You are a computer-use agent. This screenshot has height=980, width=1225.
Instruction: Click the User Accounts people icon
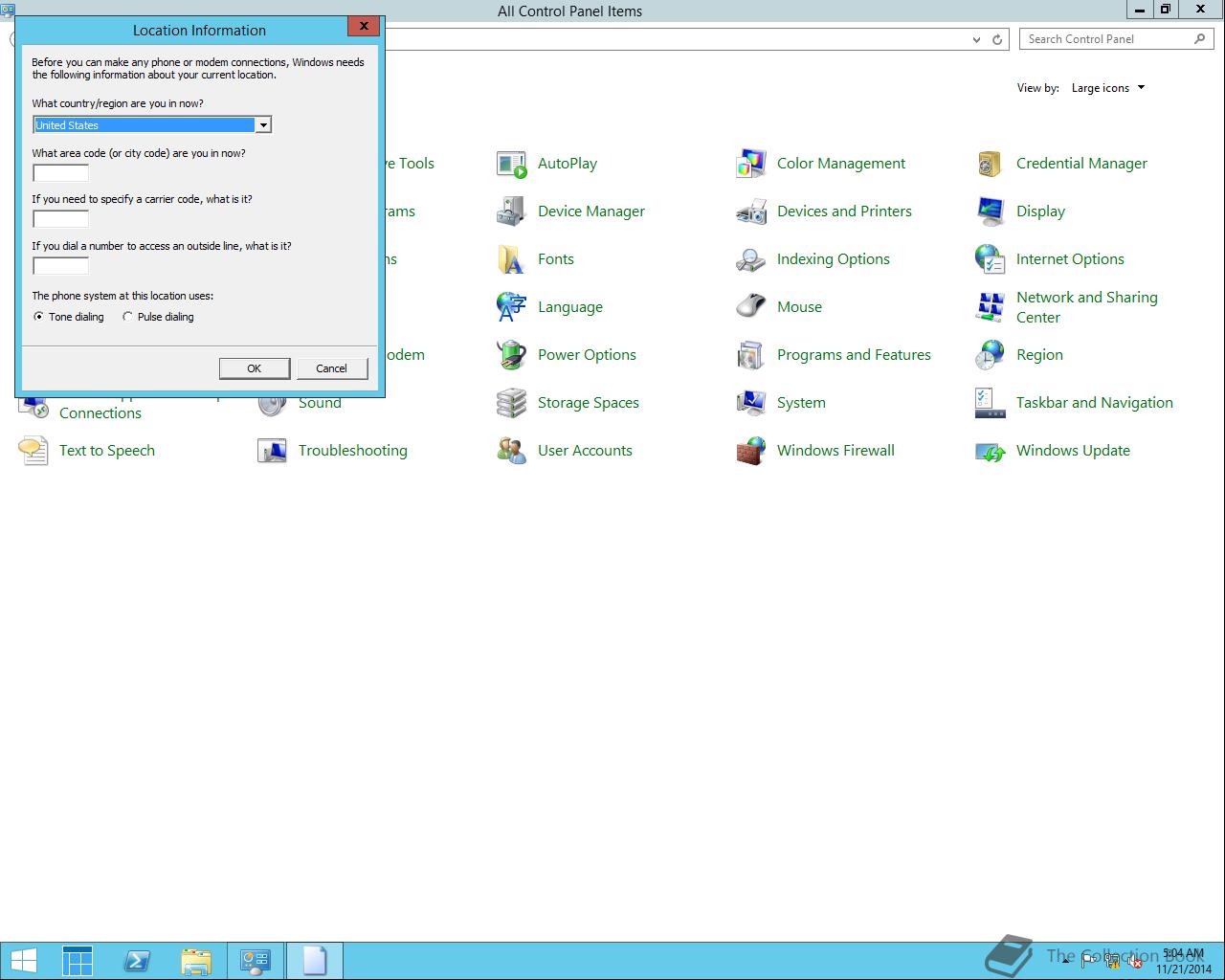click(x=511, y=451)
